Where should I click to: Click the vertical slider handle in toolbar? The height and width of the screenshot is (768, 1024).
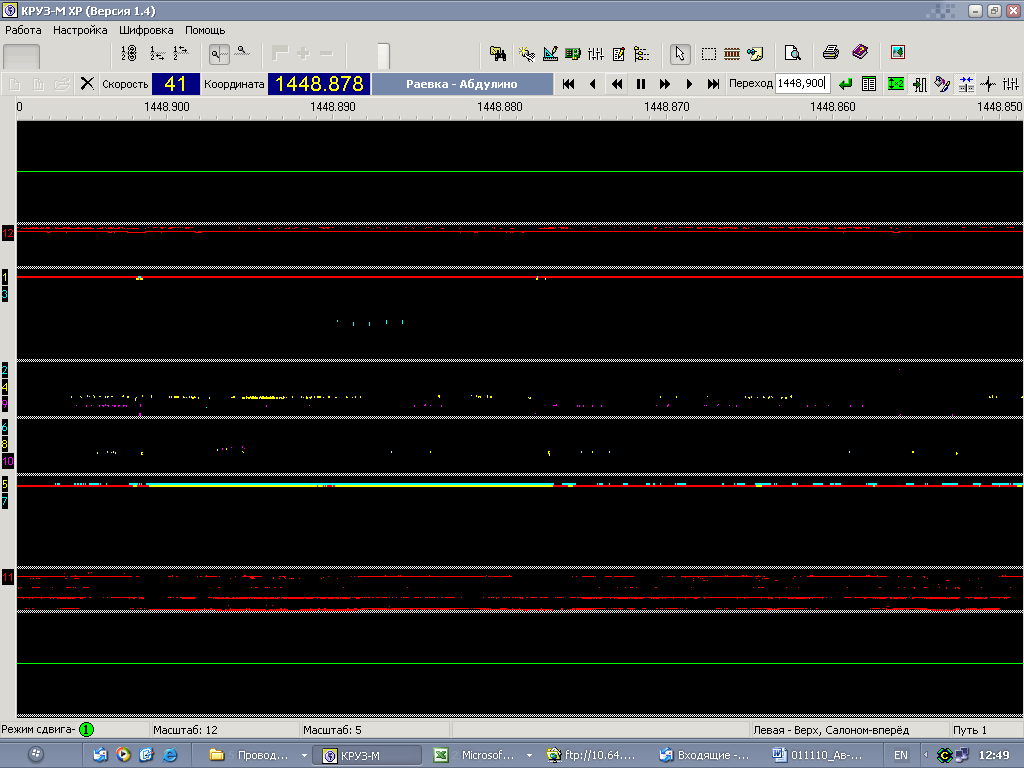click(383, 55)
